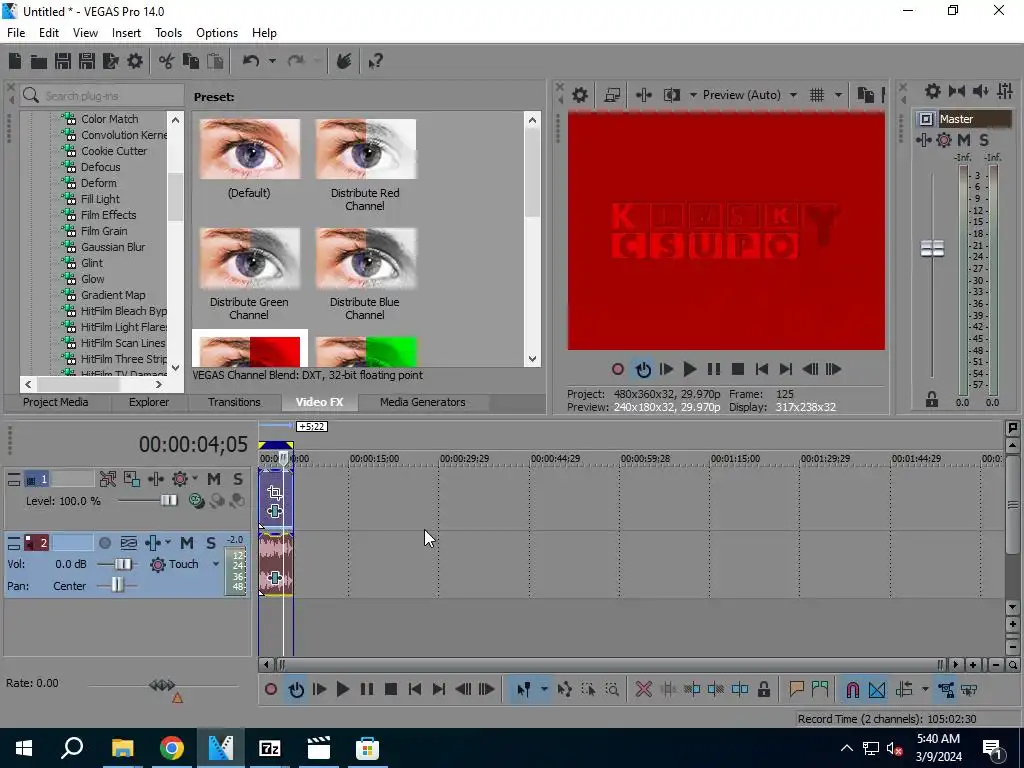Click the master FX icon in Master bus

[x=923, y=140]
